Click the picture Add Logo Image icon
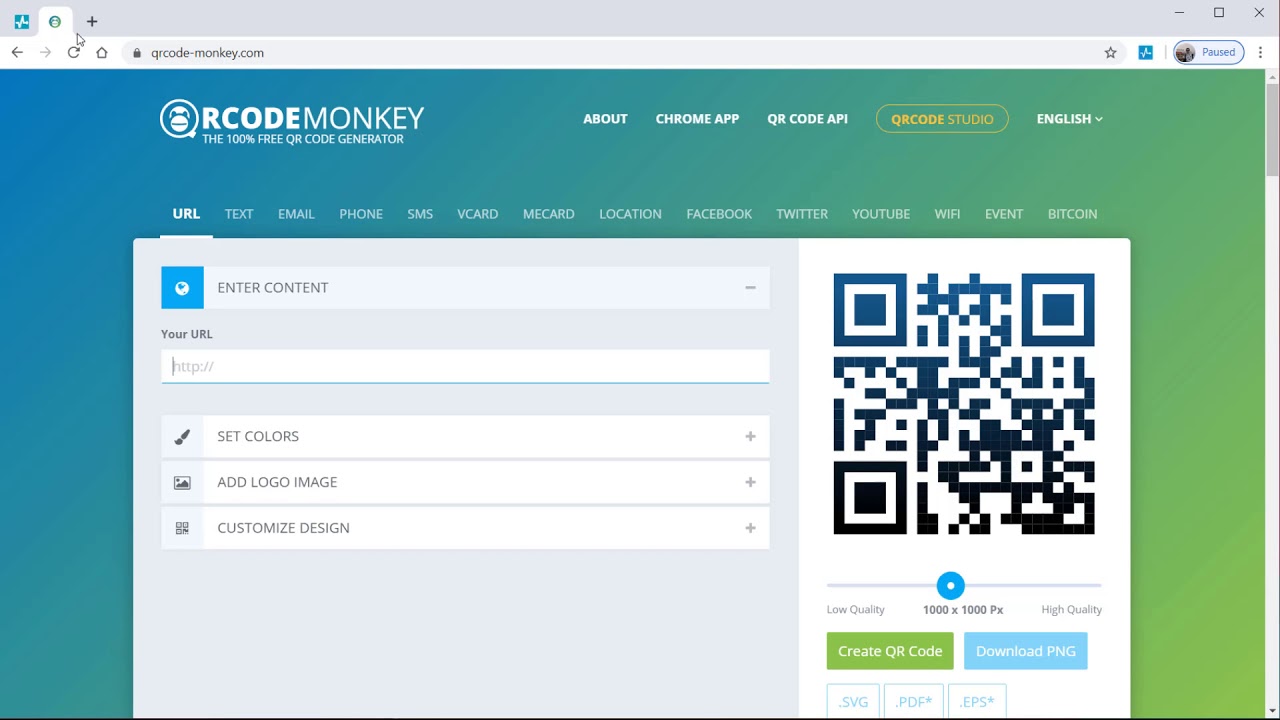This screenshot has width=1280, height=720. click(x=182, y=482)
